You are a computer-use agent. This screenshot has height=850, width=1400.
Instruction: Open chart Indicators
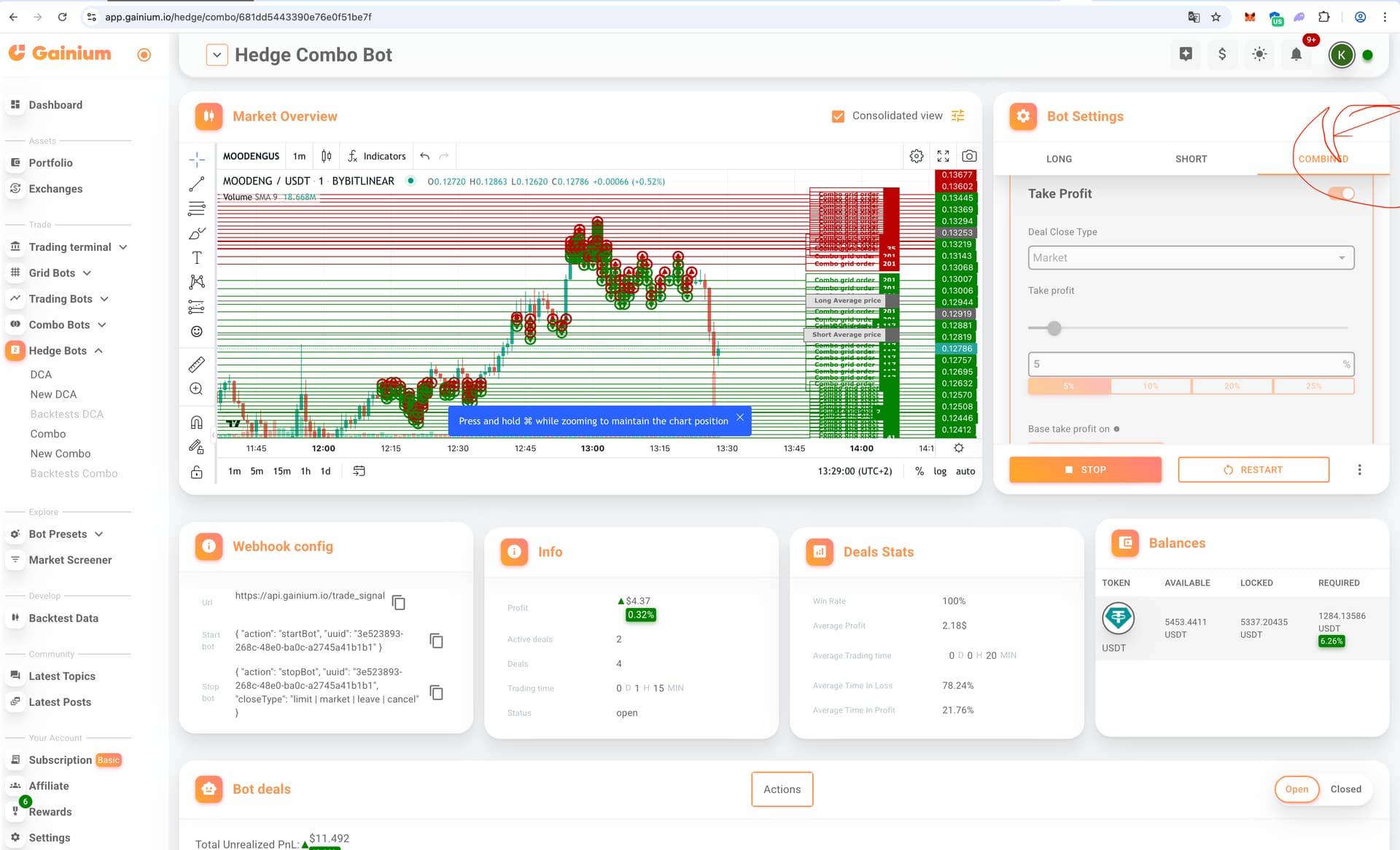[x=377, y=156]
